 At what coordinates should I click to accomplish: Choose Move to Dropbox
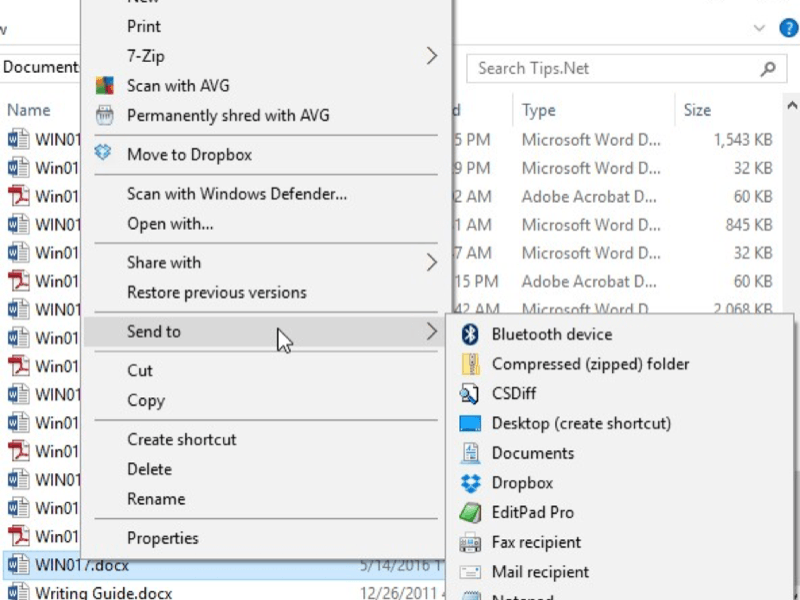tap(189, 155)
